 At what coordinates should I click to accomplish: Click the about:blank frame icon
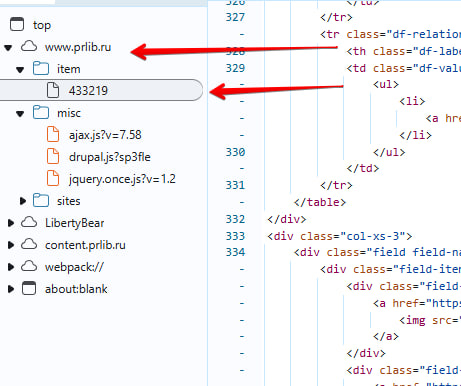point(29,288)
